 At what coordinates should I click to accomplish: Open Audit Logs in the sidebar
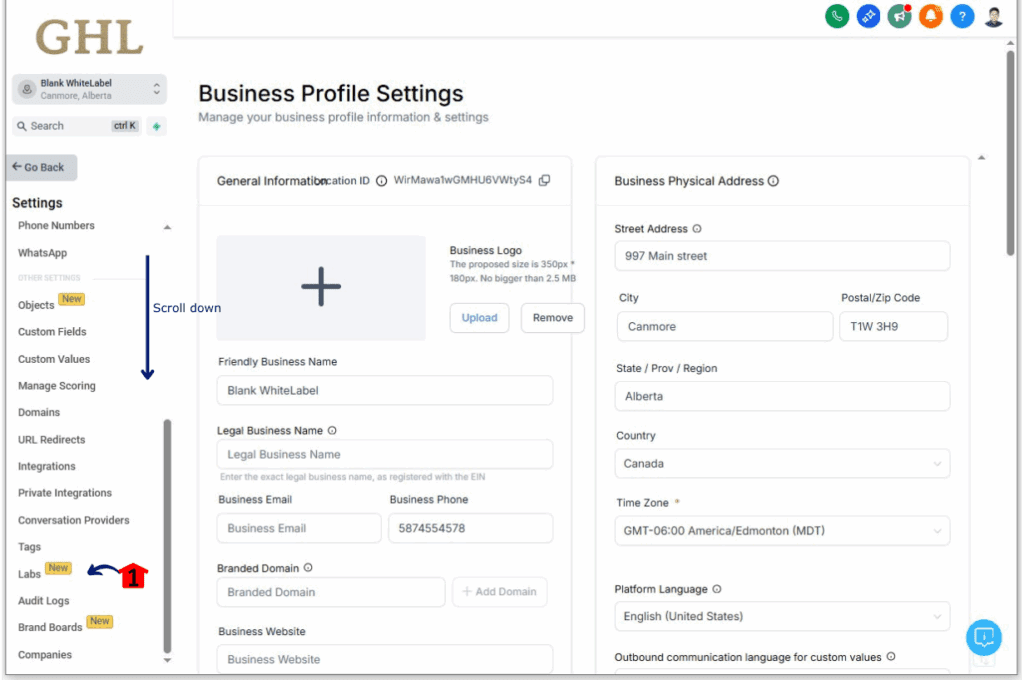tap(44, 601)
